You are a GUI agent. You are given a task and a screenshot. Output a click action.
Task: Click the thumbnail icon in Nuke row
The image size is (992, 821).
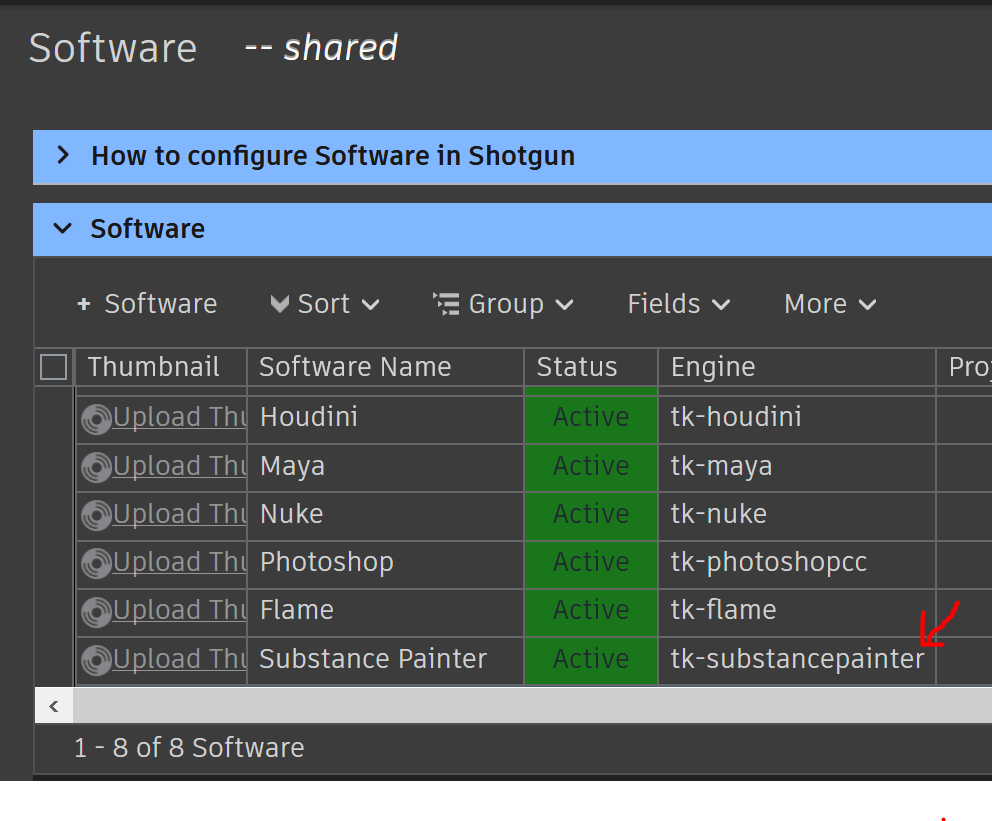click(x=96, y=516)
